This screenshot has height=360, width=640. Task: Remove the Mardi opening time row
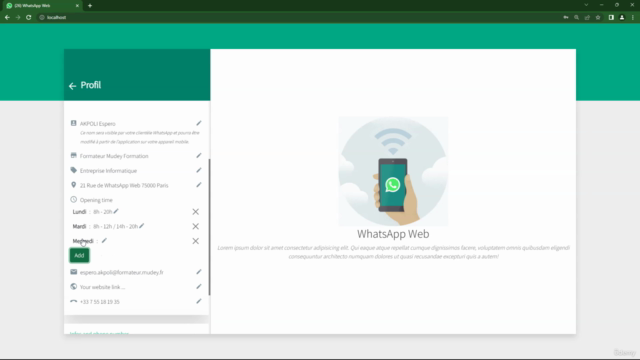196,226
